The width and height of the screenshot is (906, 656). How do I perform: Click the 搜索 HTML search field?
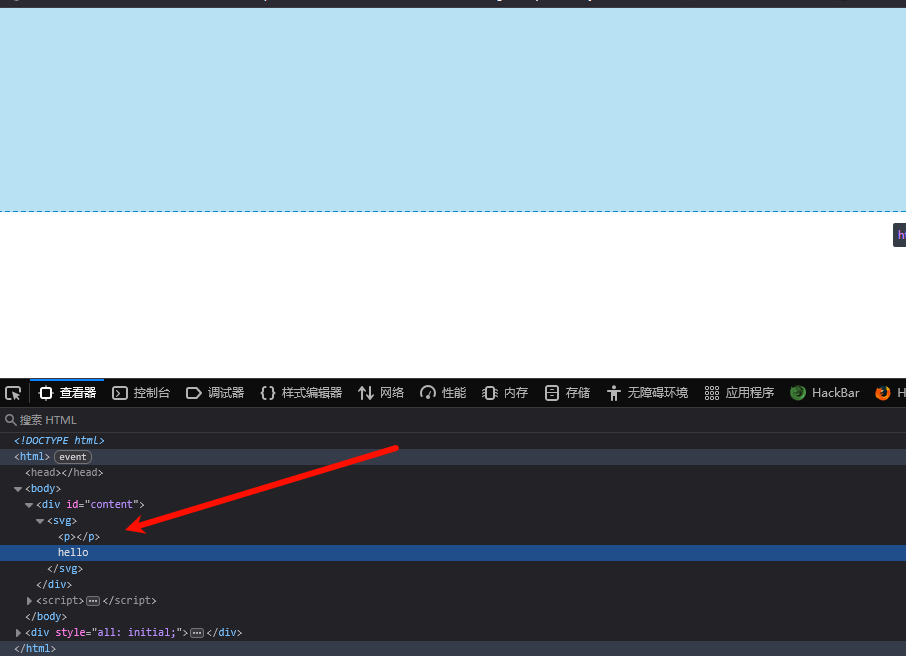point(453,420)
